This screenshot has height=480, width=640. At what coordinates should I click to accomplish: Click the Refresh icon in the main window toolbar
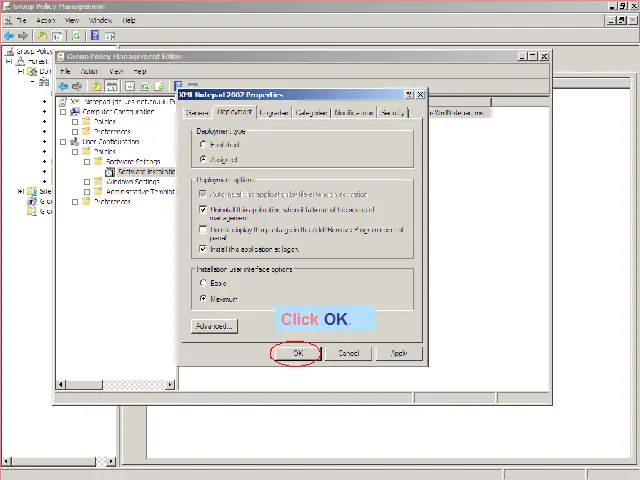[x=76, y=35]
